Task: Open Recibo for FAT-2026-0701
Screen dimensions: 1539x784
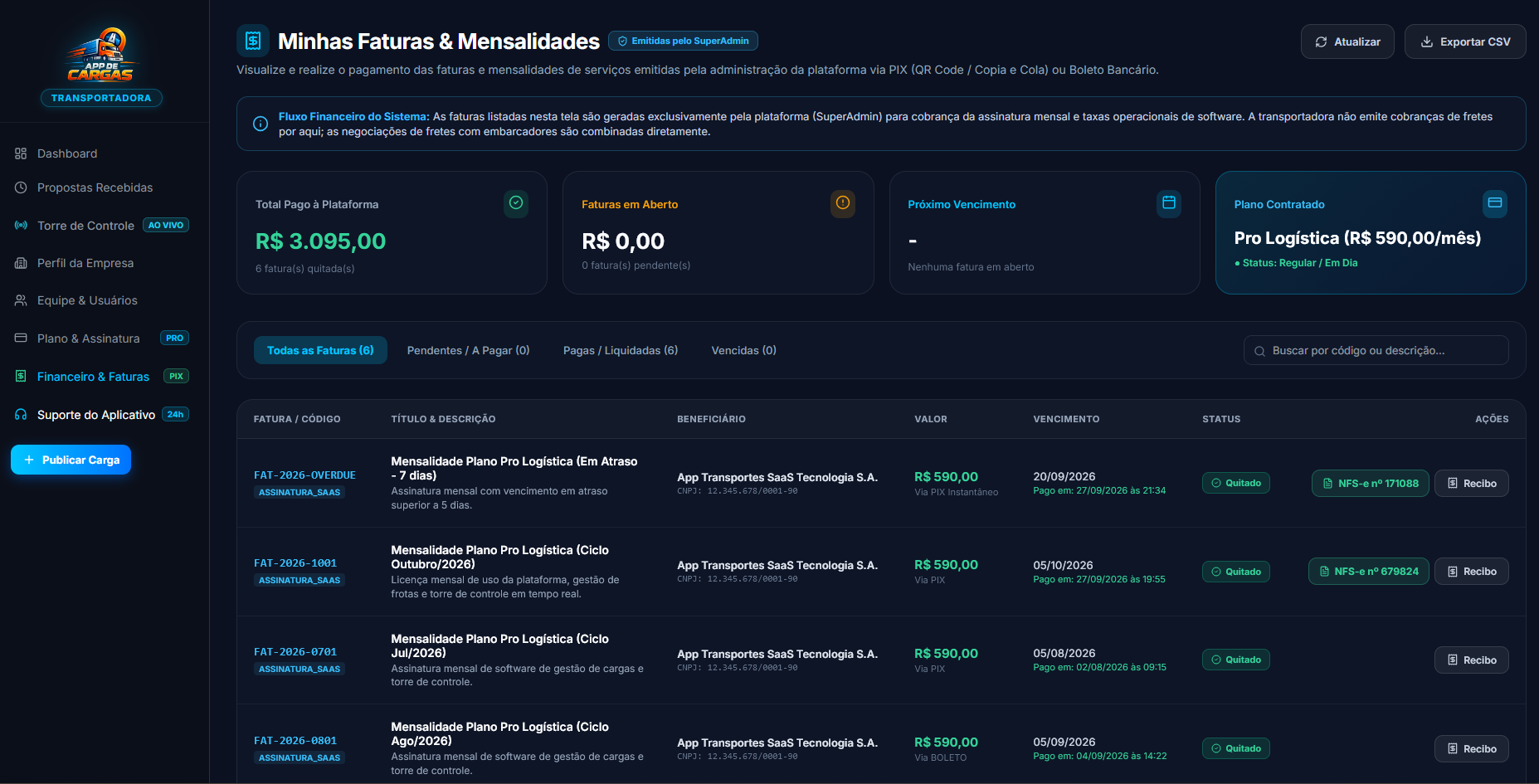Action: [1471, 660]
